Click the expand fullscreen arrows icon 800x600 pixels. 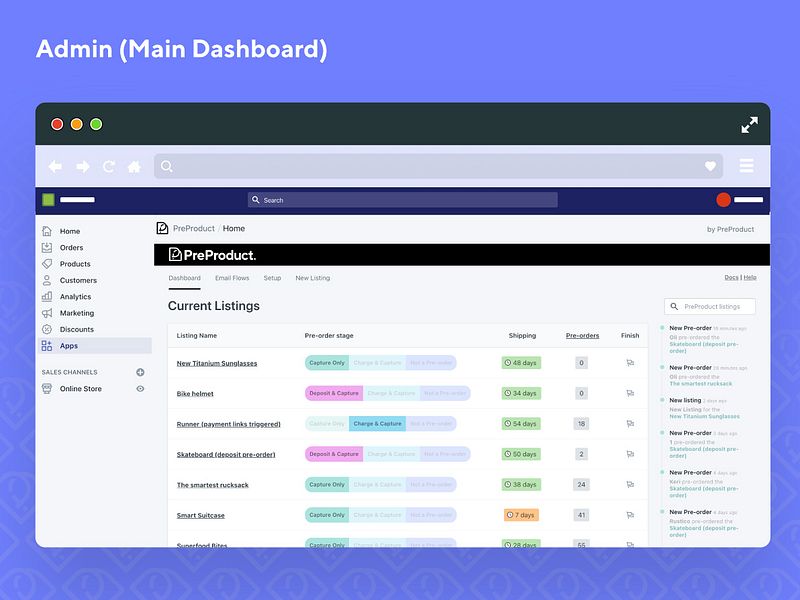(749, 124)
